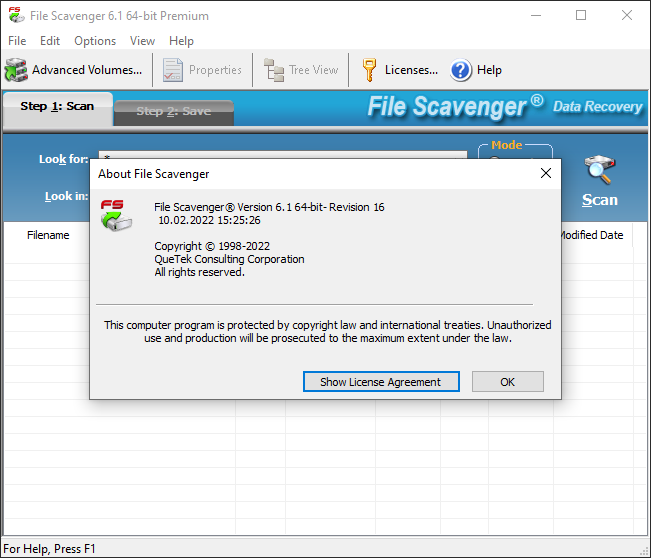The image size is (651, 558).
Task: Click the FS logo in About dialog
Action: pos(116,215)
